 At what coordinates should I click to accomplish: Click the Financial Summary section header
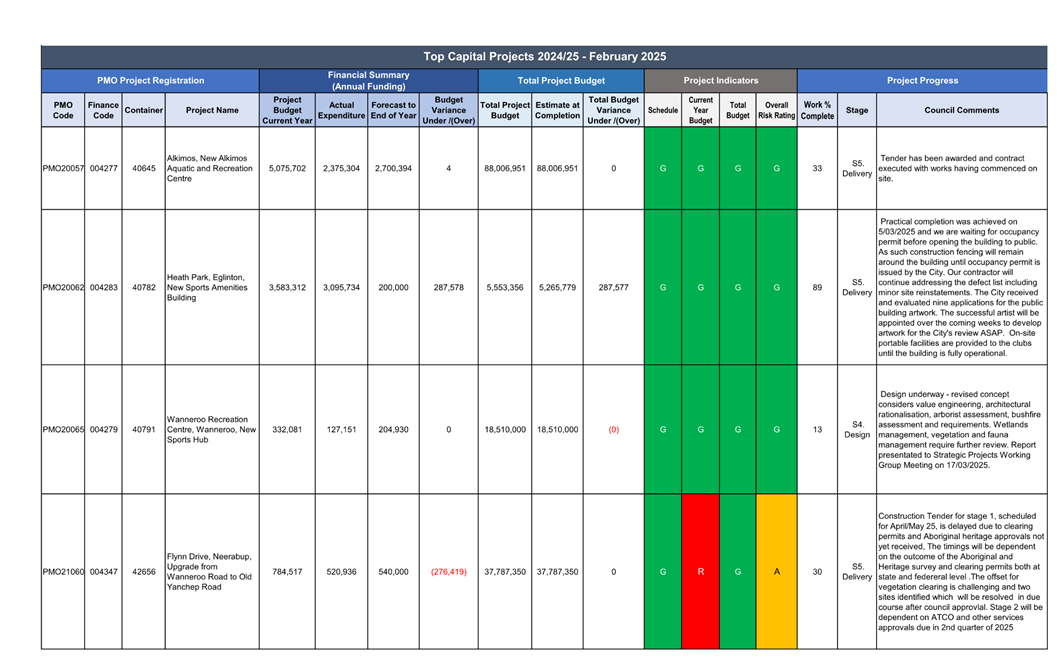[368, 81]
